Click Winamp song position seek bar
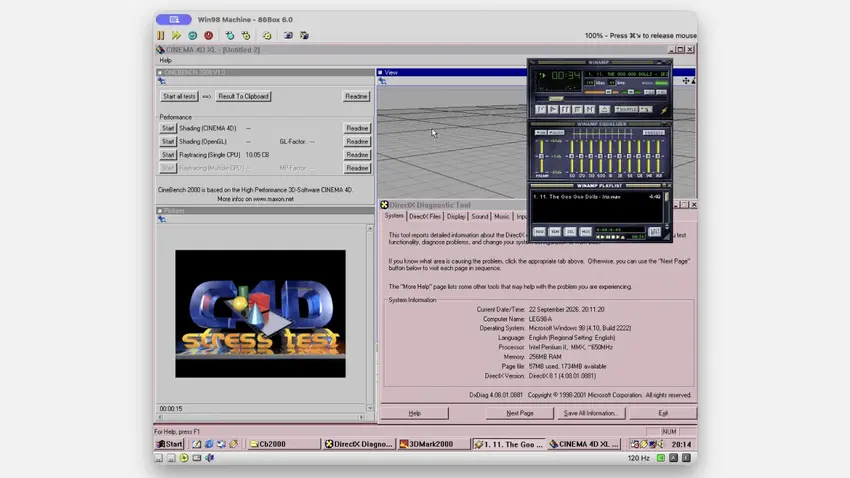This screenshot has width=850, height=478. click(x=601, y=98)
